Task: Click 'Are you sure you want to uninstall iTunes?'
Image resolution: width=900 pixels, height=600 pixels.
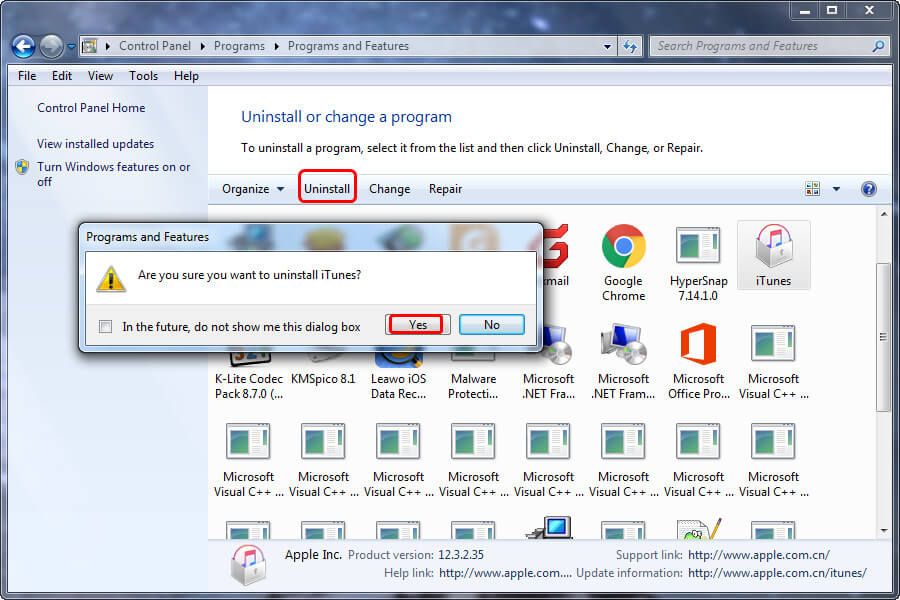Action: pyautogui.click(x=250, y=275)
